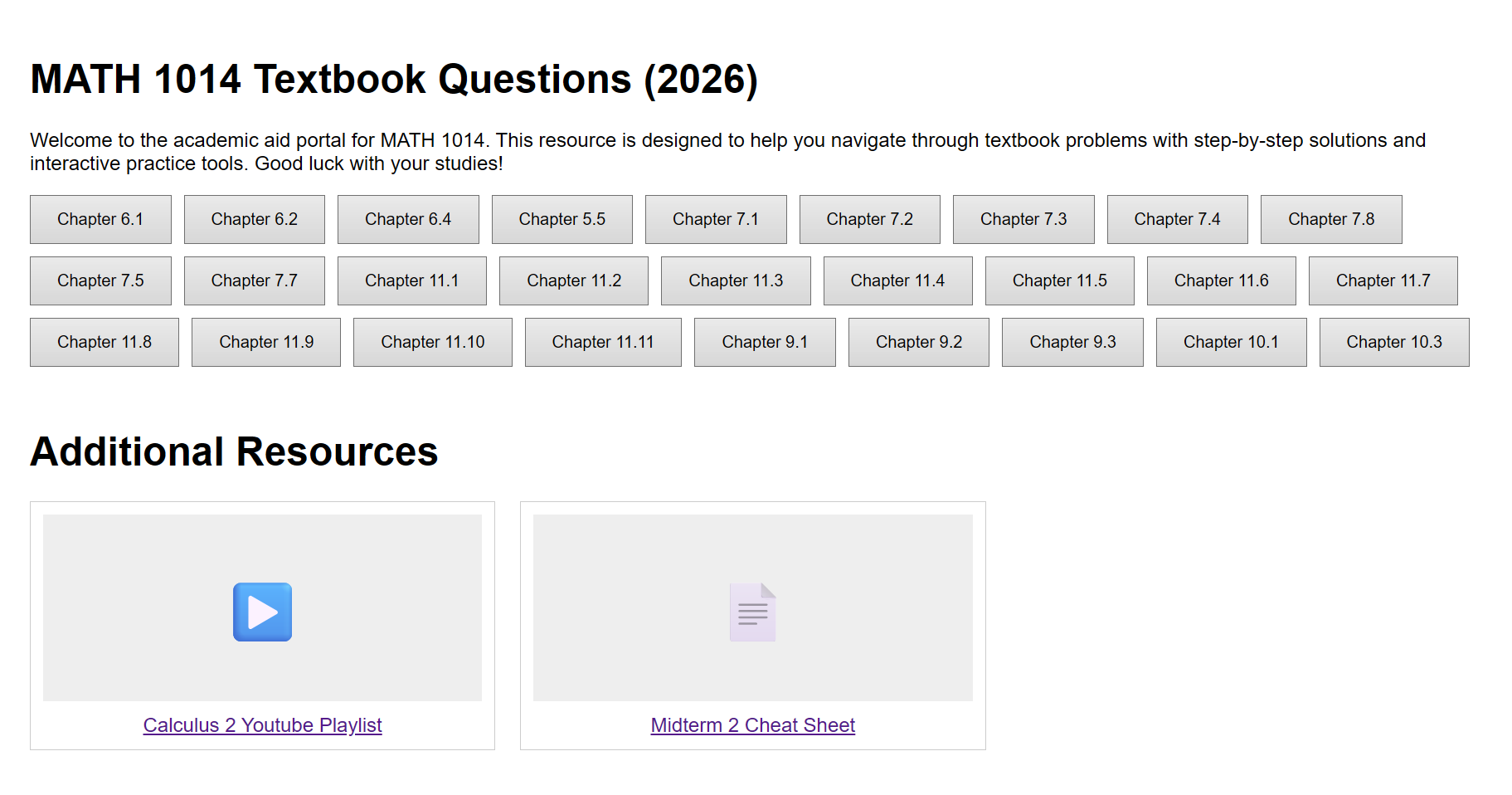
Task: Select Chapter 6.4
Action: pos(407,219)
